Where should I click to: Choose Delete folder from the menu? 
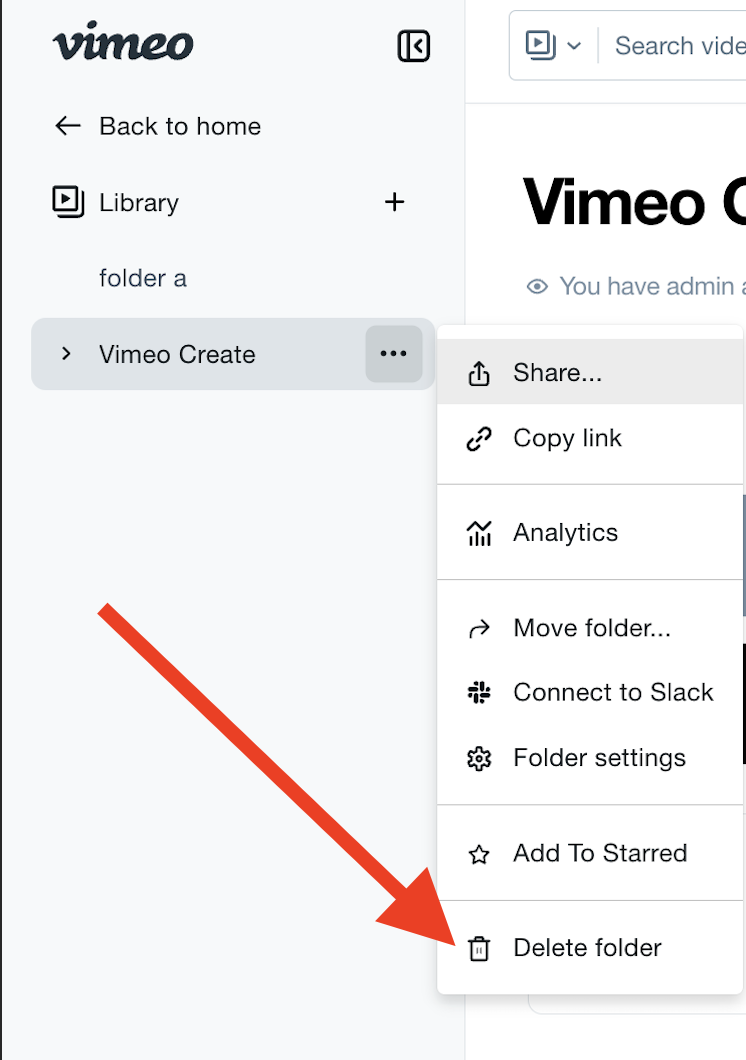(x=586, y=947)
